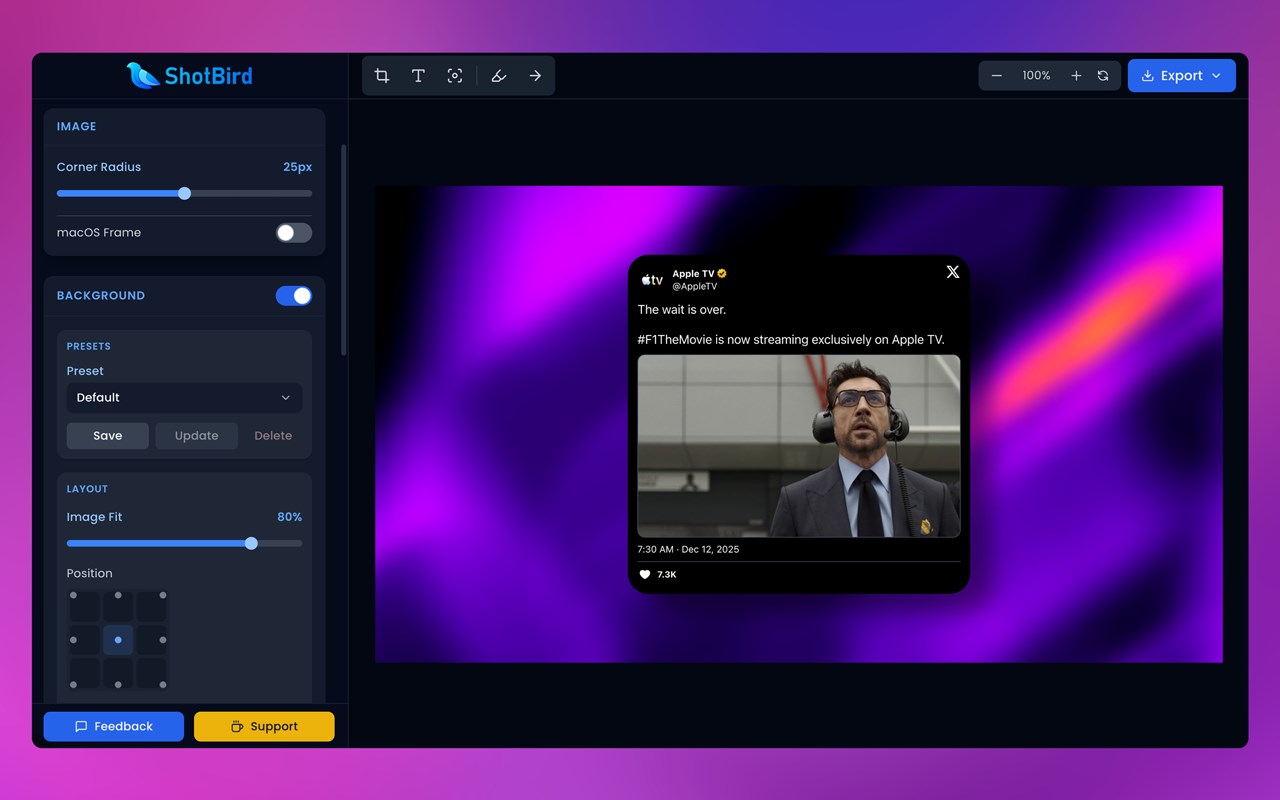
Task: Click the Apple TV avatar in the tweet
Action: (x=652, y=280)
